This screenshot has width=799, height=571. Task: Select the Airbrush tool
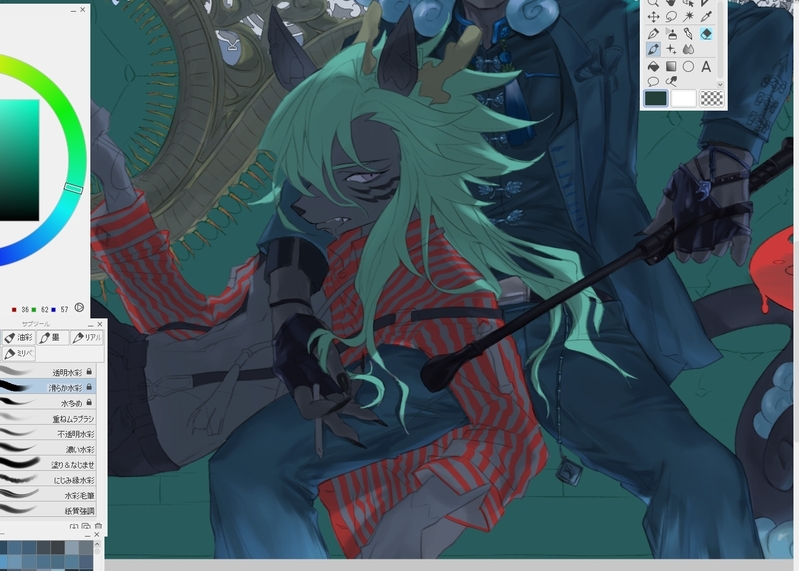click(x=671, y=34)
